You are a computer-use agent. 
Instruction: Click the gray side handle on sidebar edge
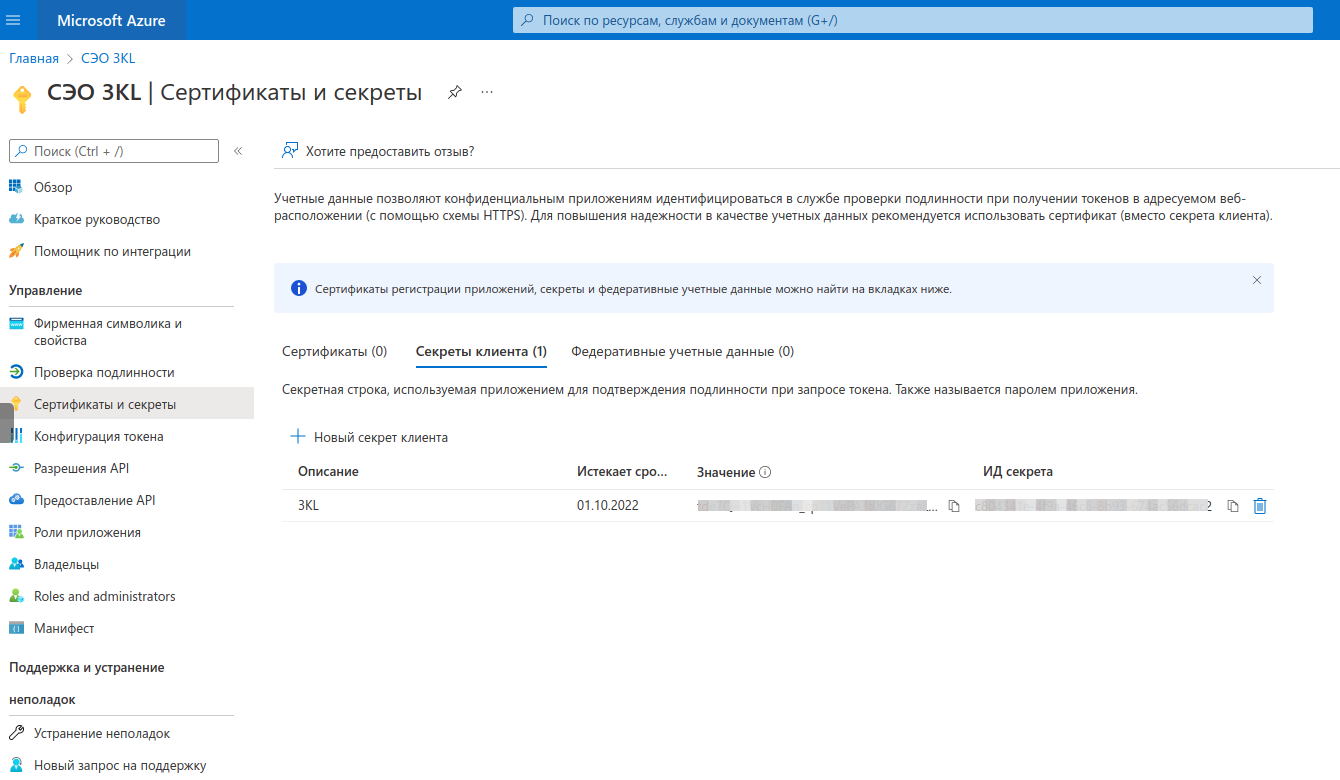(6, 423)
